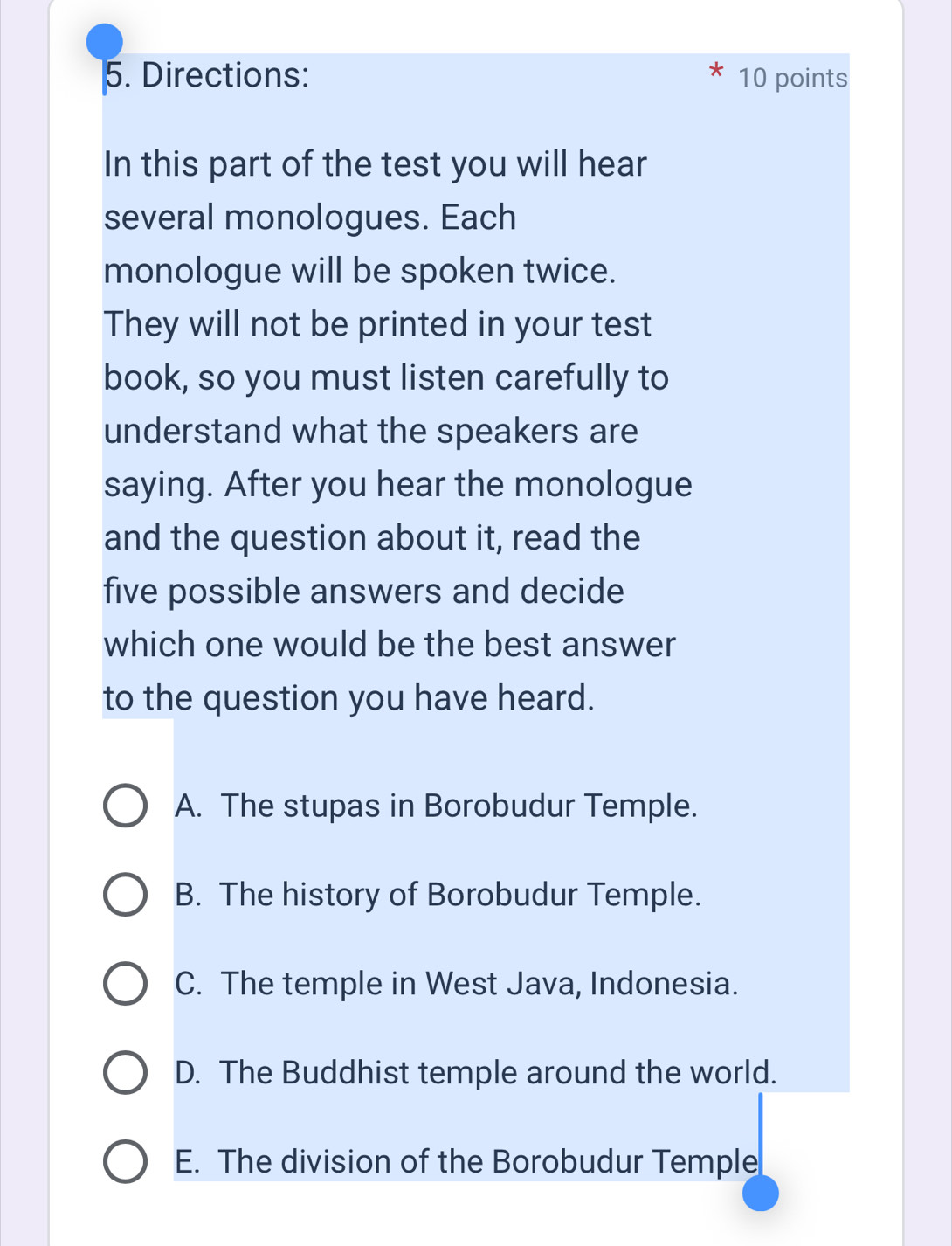The width and height of the screenshot is (952, 1246).
Task: Click the "10 points" label
Action: 792,79
